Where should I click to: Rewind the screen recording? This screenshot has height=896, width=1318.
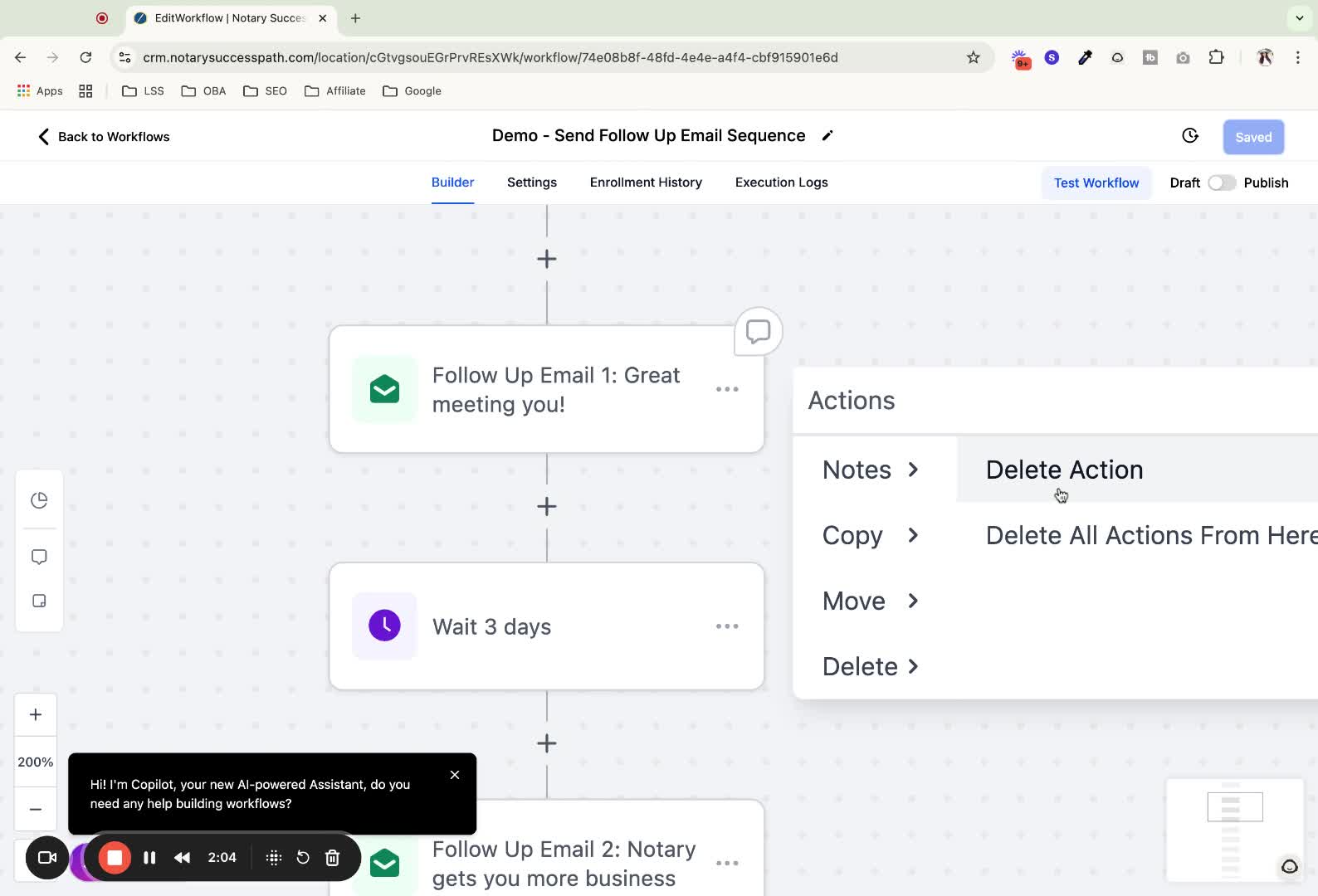click(182, 858)
